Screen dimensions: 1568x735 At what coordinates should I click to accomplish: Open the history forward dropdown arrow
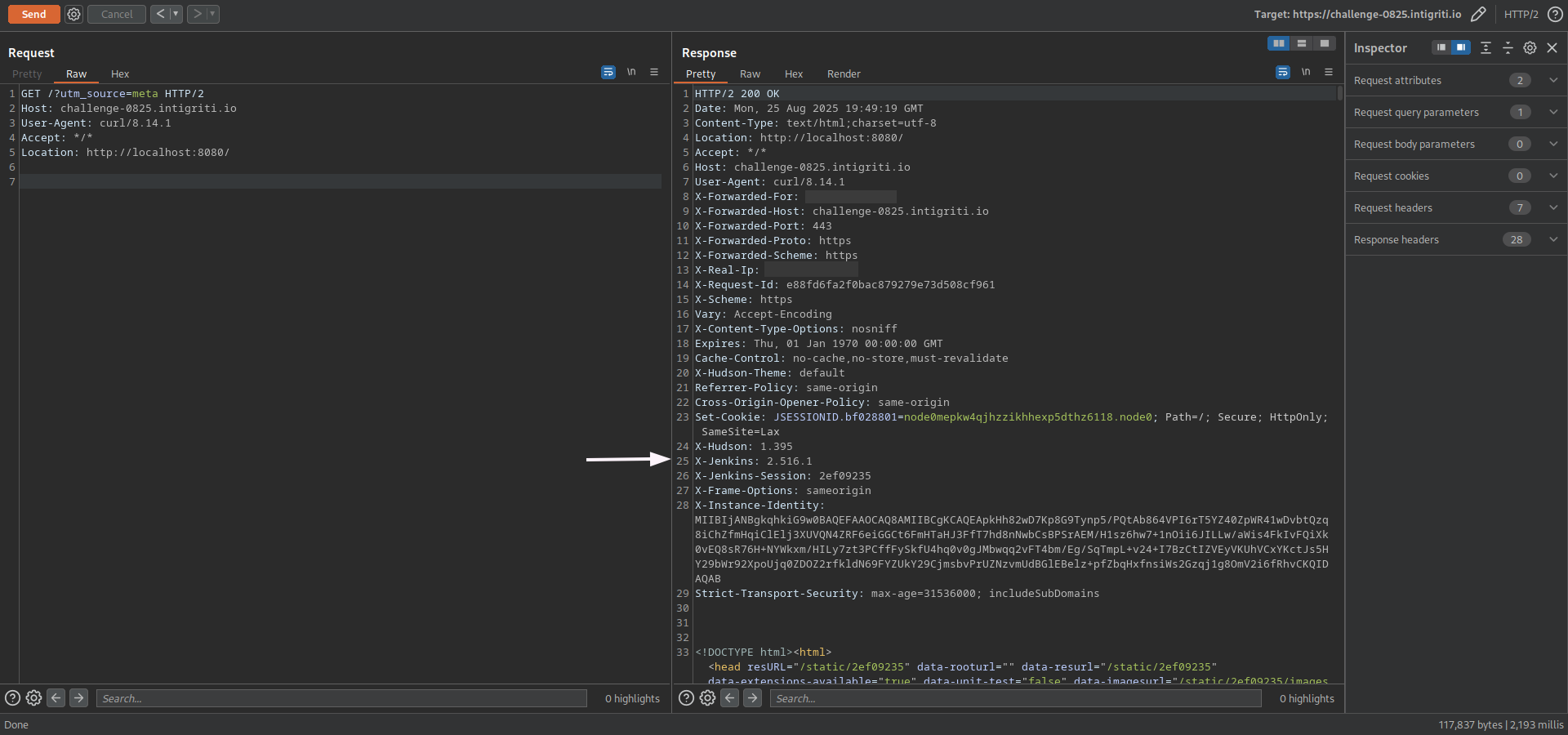point(212,14)
